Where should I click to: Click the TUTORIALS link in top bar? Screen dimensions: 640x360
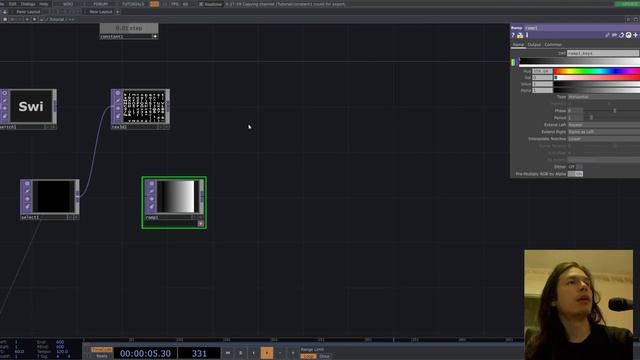coord(133,4)
